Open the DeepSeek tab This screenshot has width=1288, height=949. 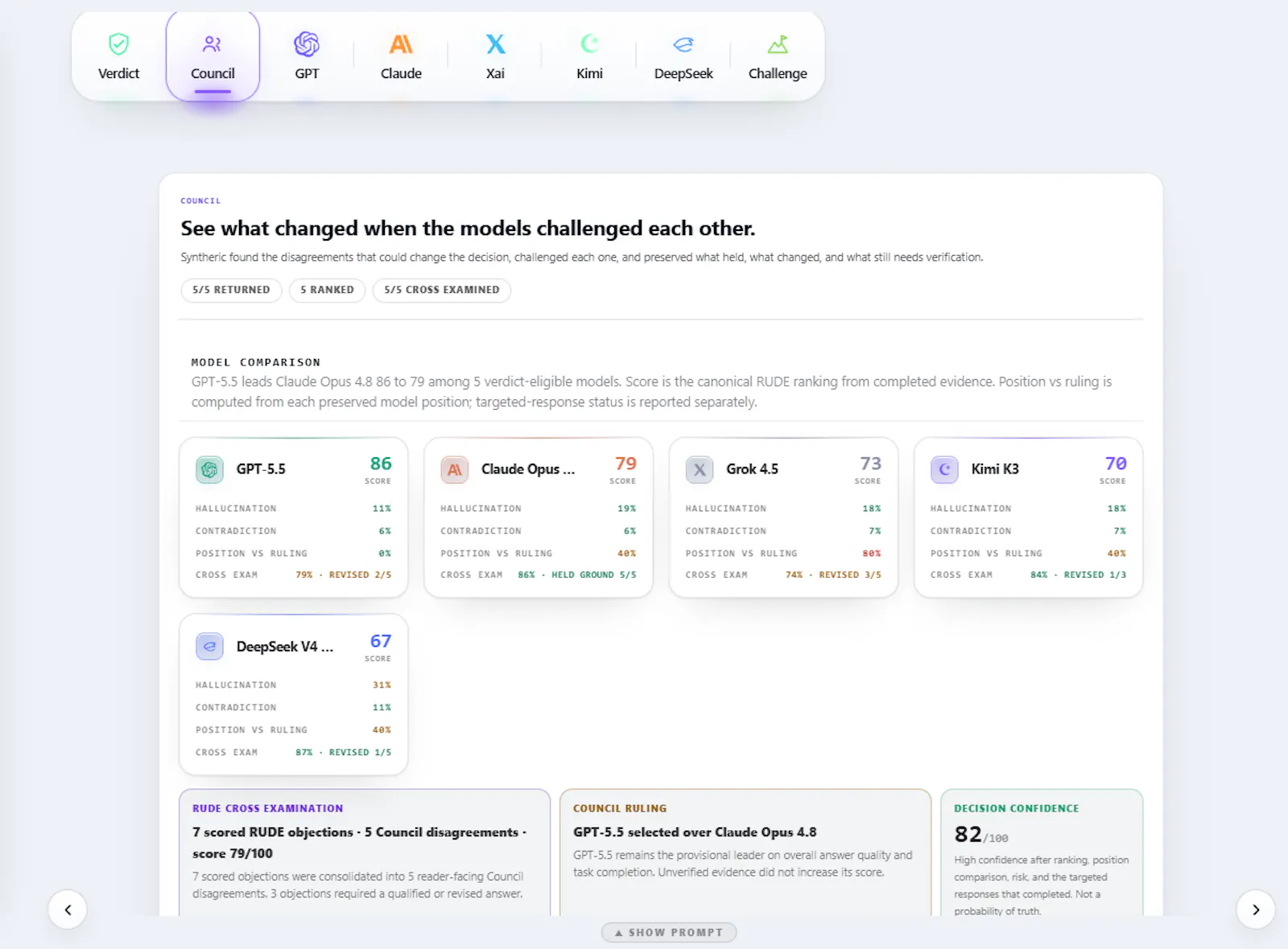click(x=683, y=57)
